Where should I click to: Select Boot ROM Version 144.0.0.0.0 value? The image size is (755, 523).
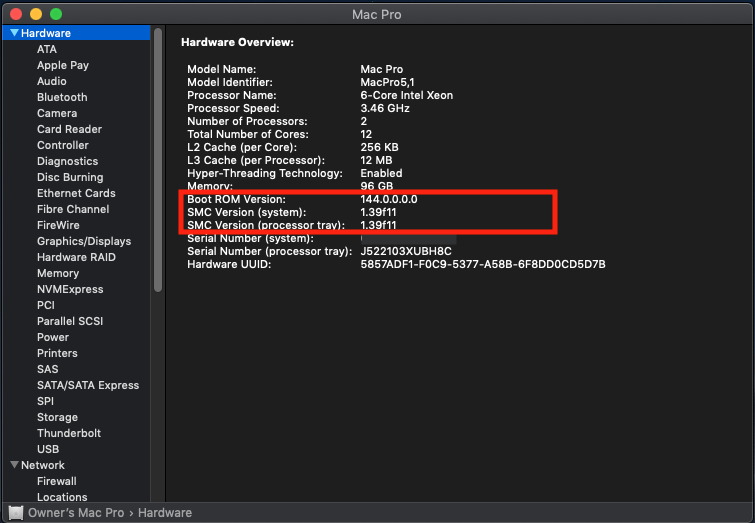(389, 199)
